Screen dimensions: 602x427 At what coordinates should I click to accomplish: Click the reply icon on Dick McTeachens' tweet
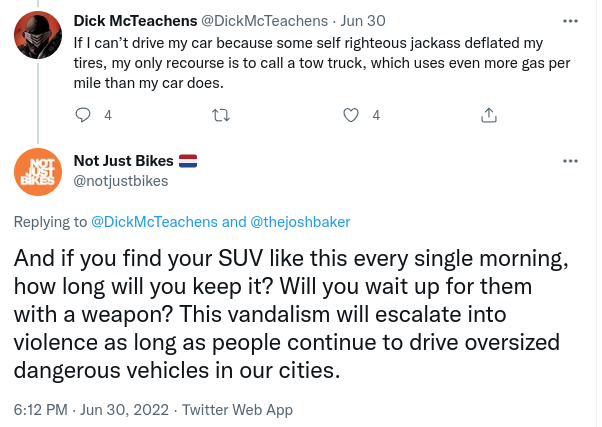click(83, 115)
